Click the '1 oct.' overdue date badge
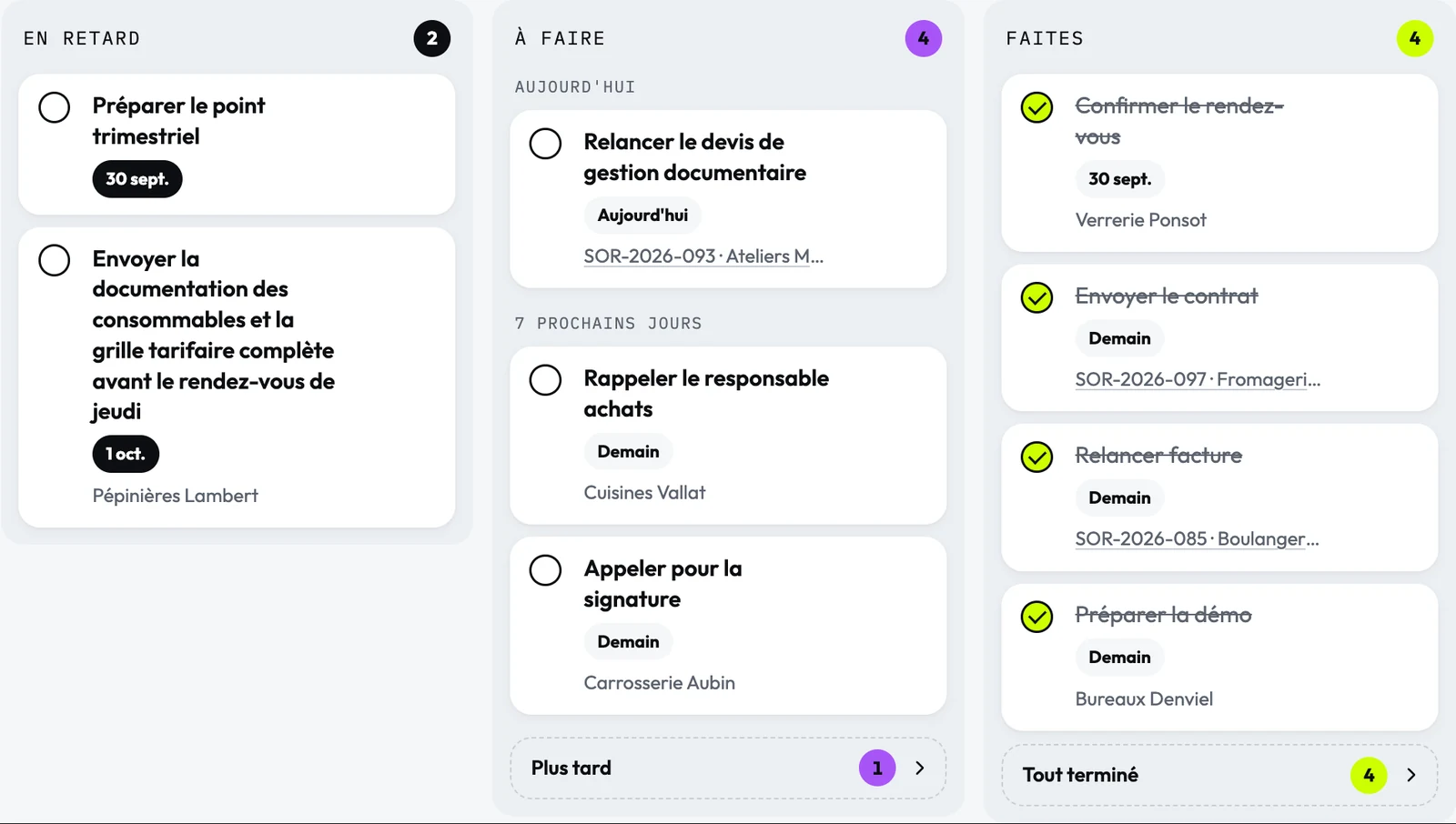The width and height of the screenshot is (1456, 824). pos(126,454)
